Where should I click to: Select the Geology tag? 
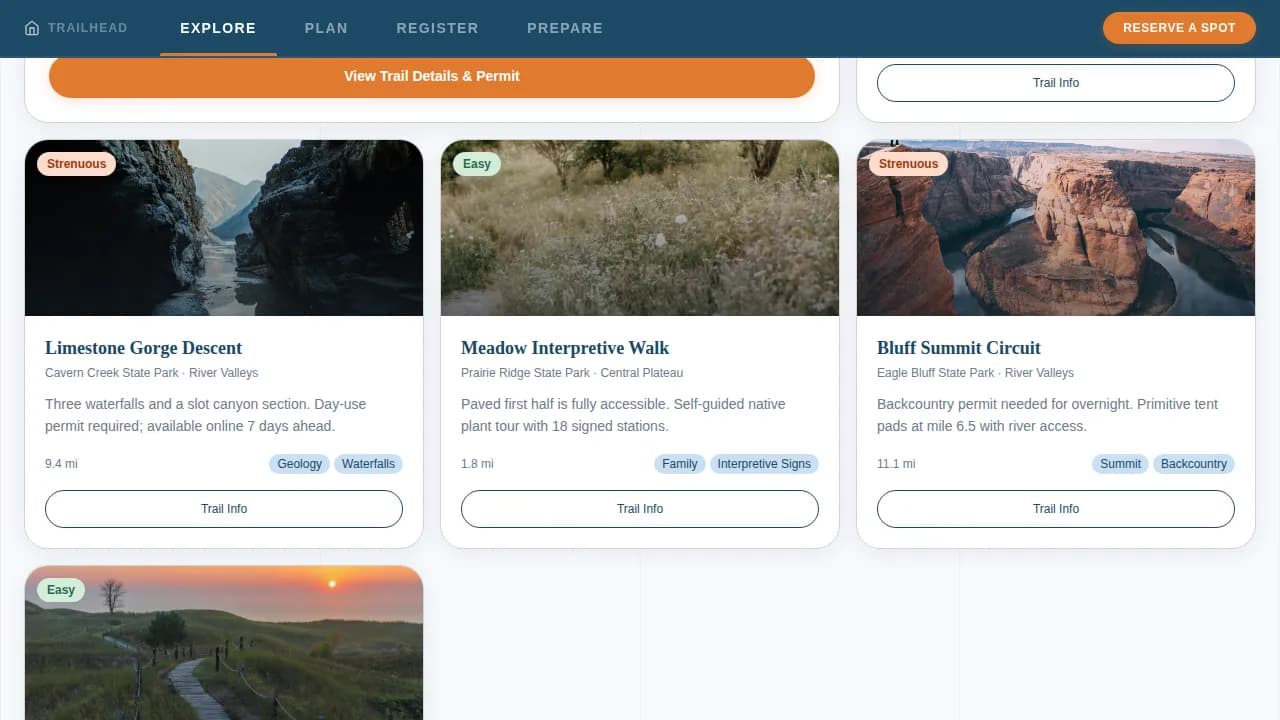tap(300, 464)
